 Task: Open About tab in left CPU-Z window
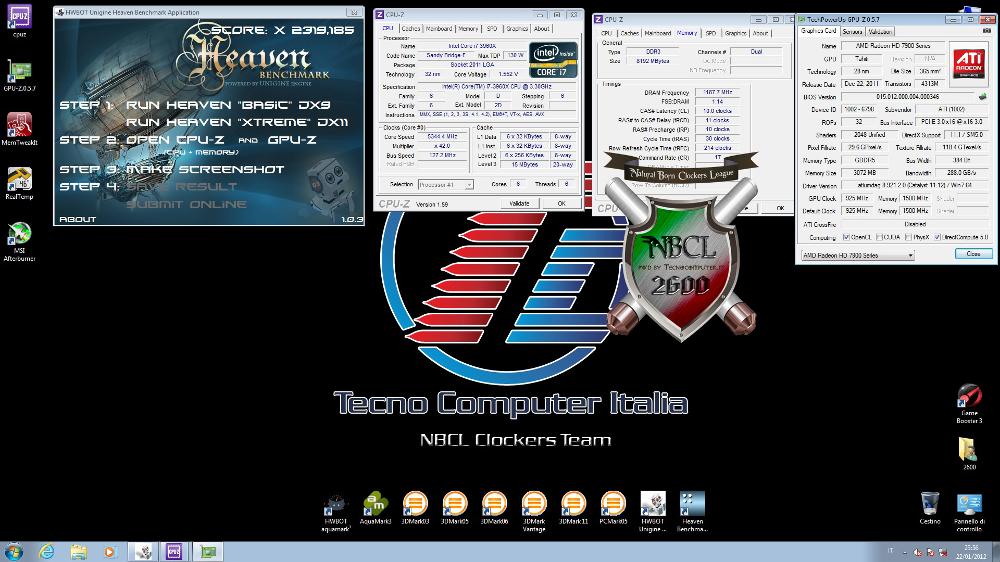click(541, 29)
